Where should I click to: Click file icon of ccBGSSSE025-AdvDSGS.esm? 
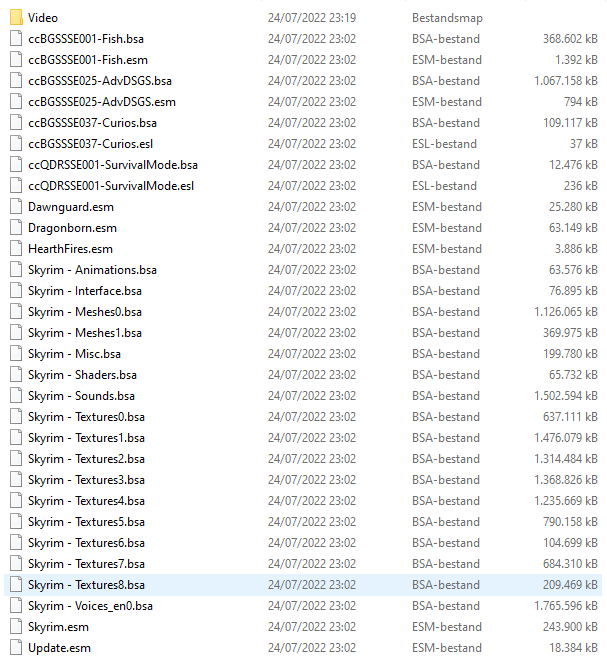[x=16, y=102]
